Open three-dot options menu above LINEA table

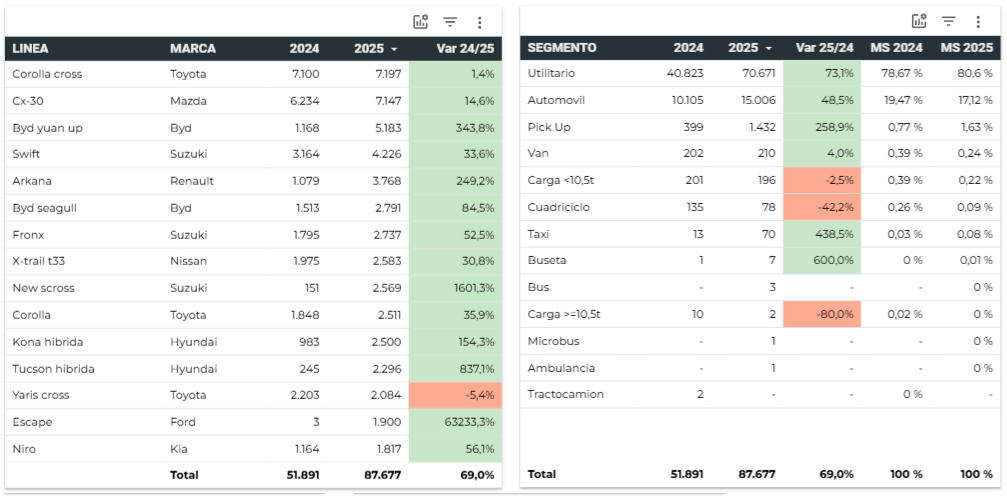pos(480,22)
